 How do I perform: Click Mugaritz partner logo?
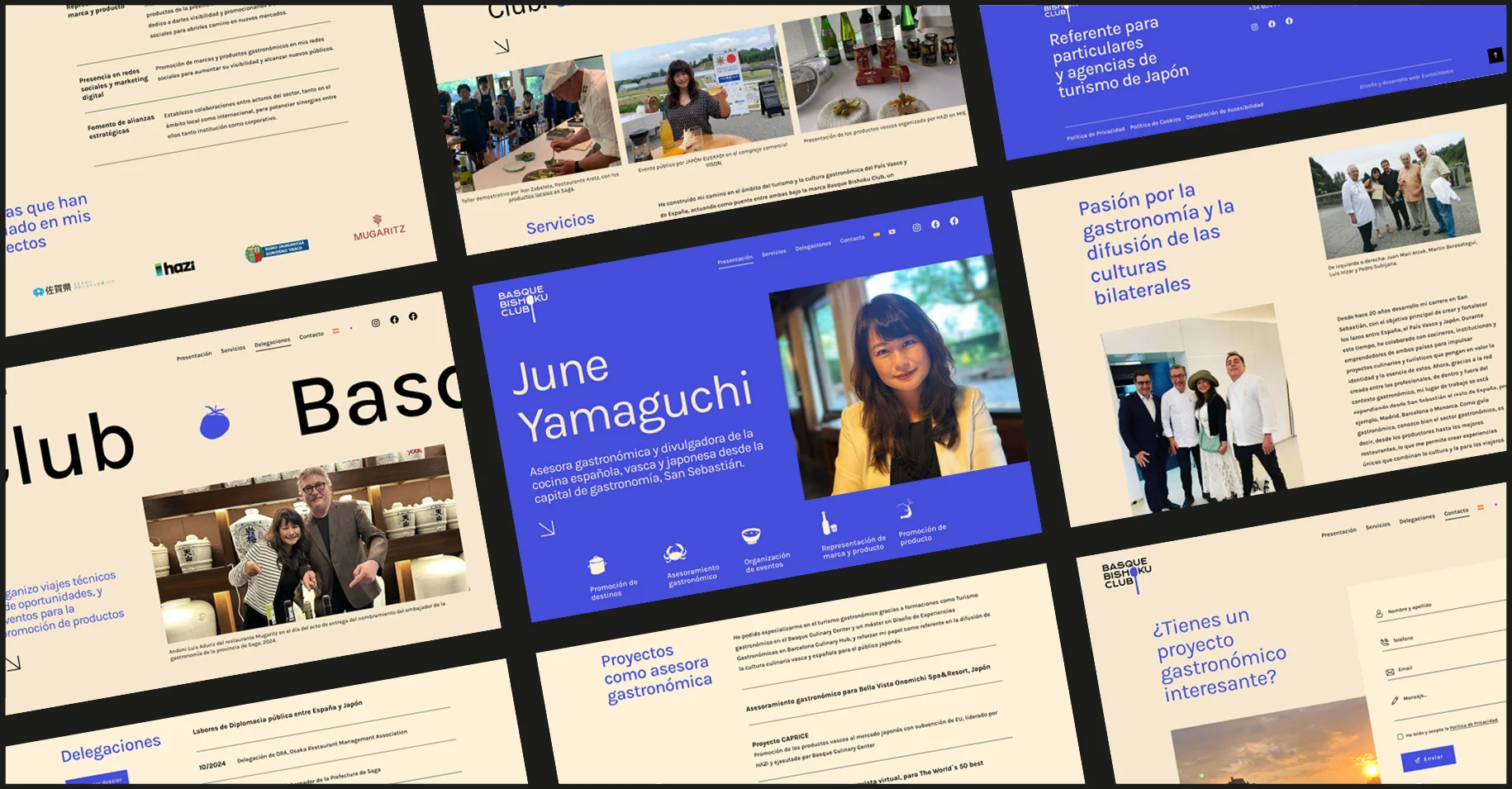(379, 229)
